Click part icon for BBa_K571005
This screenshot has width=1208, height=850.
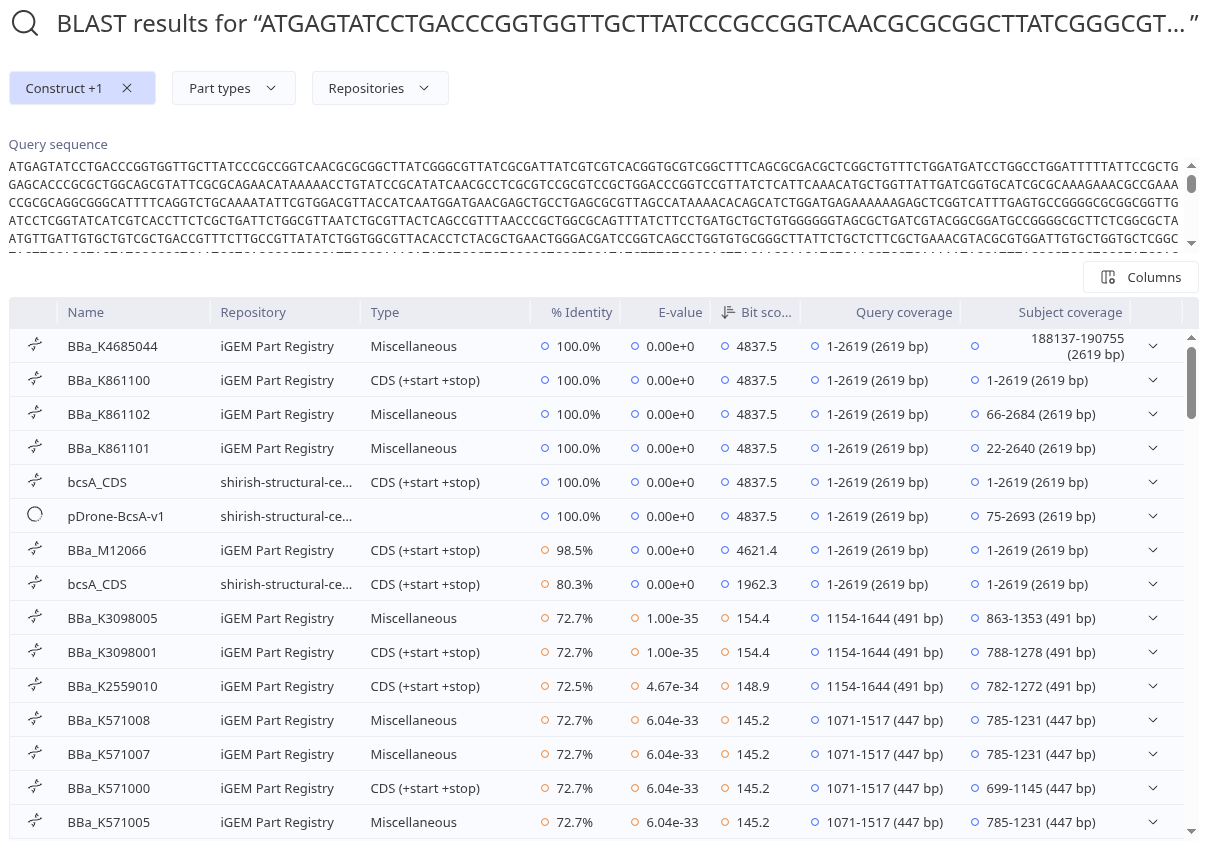[x=35, y=822]
